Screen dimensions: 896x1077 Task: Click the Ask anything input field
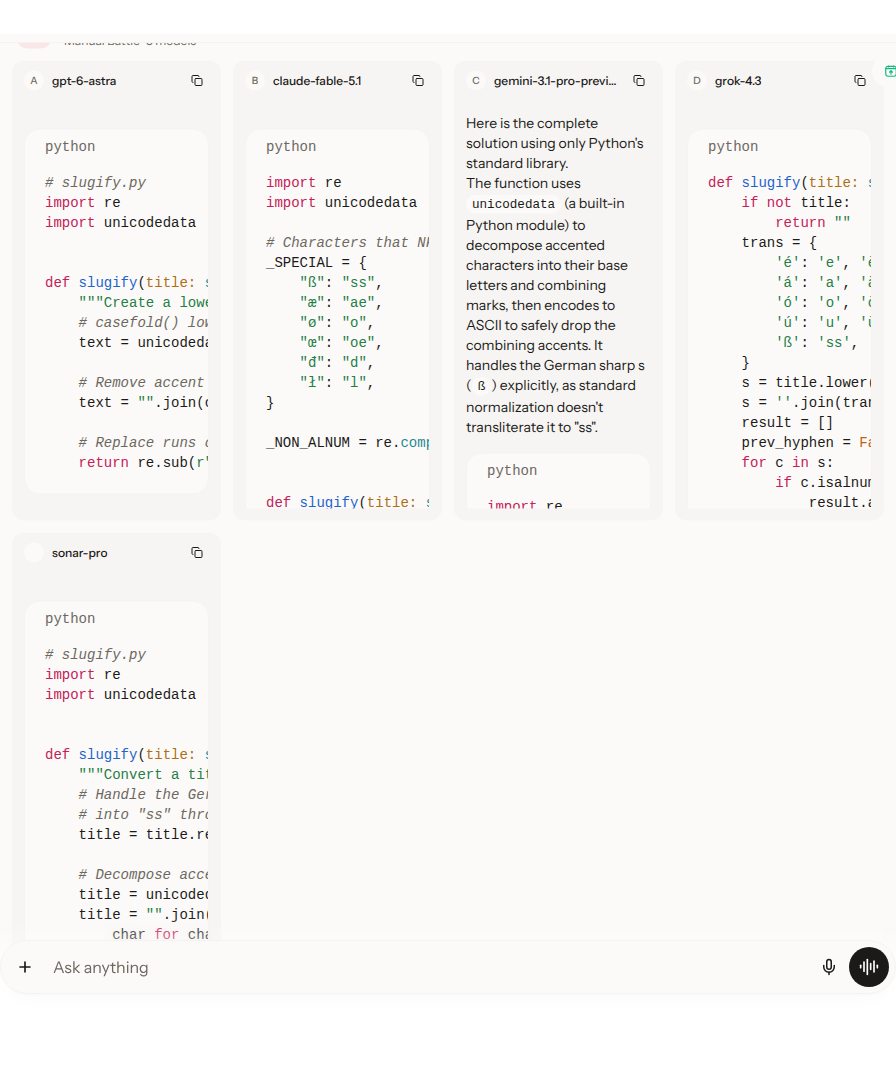pos(433,967)
